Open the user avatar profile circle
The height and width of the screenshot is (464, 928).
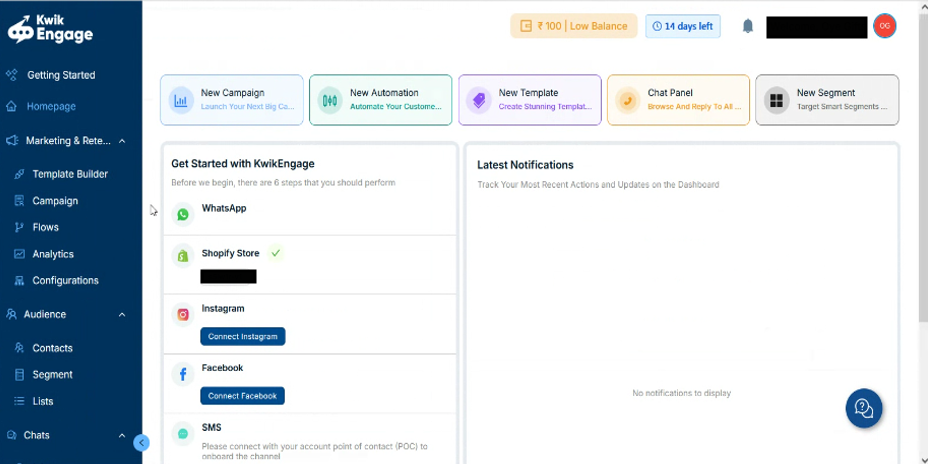click(884, 26)
